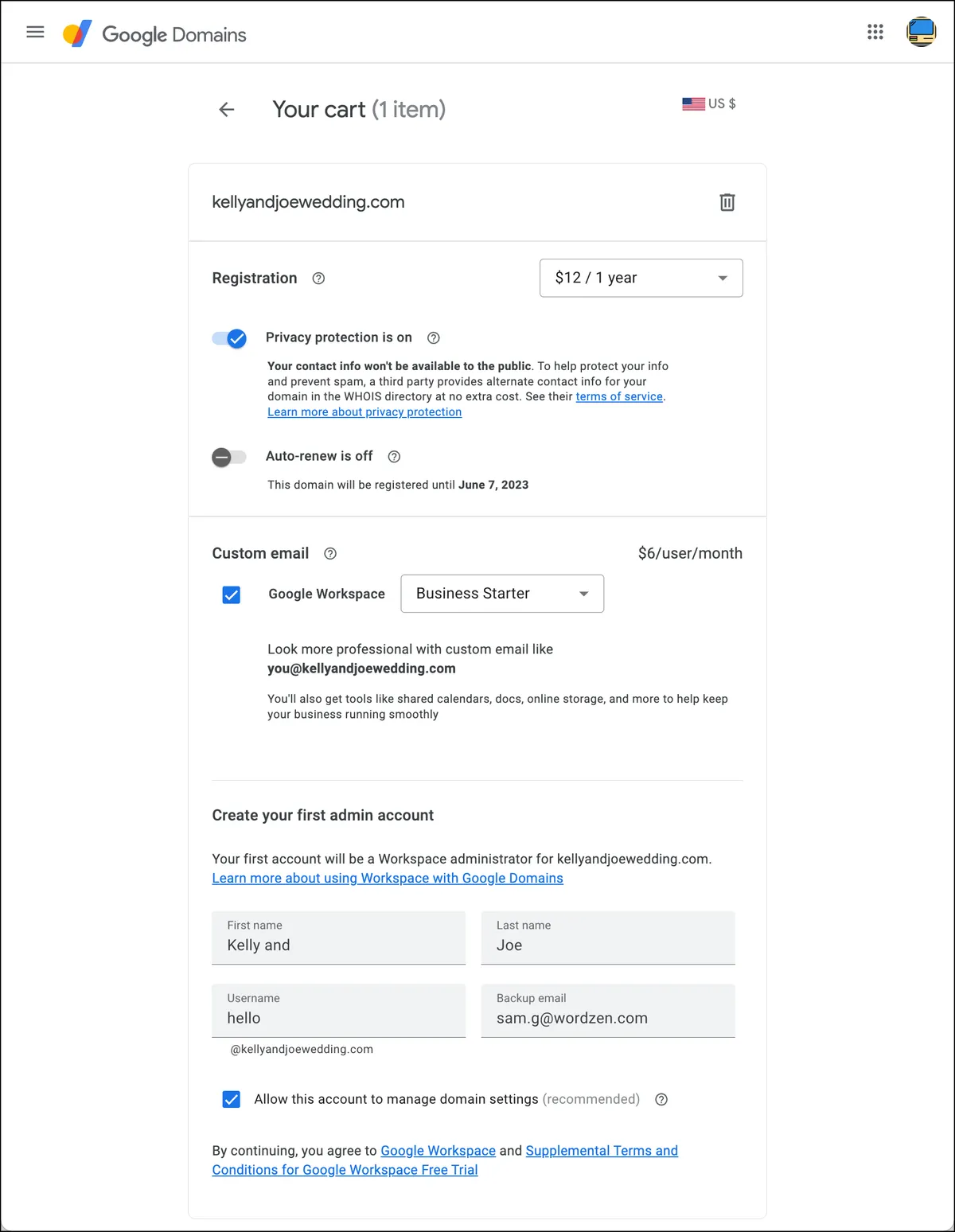Go back using the arrow icon

pos(227,110)
